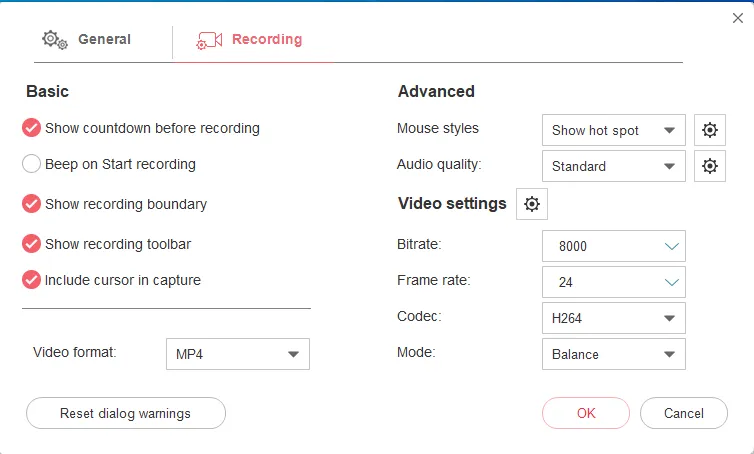Viewport: 754px width, 454px height.
Task: Expand the Mode Balance dropdown
Action: click(x=613, y=354)
